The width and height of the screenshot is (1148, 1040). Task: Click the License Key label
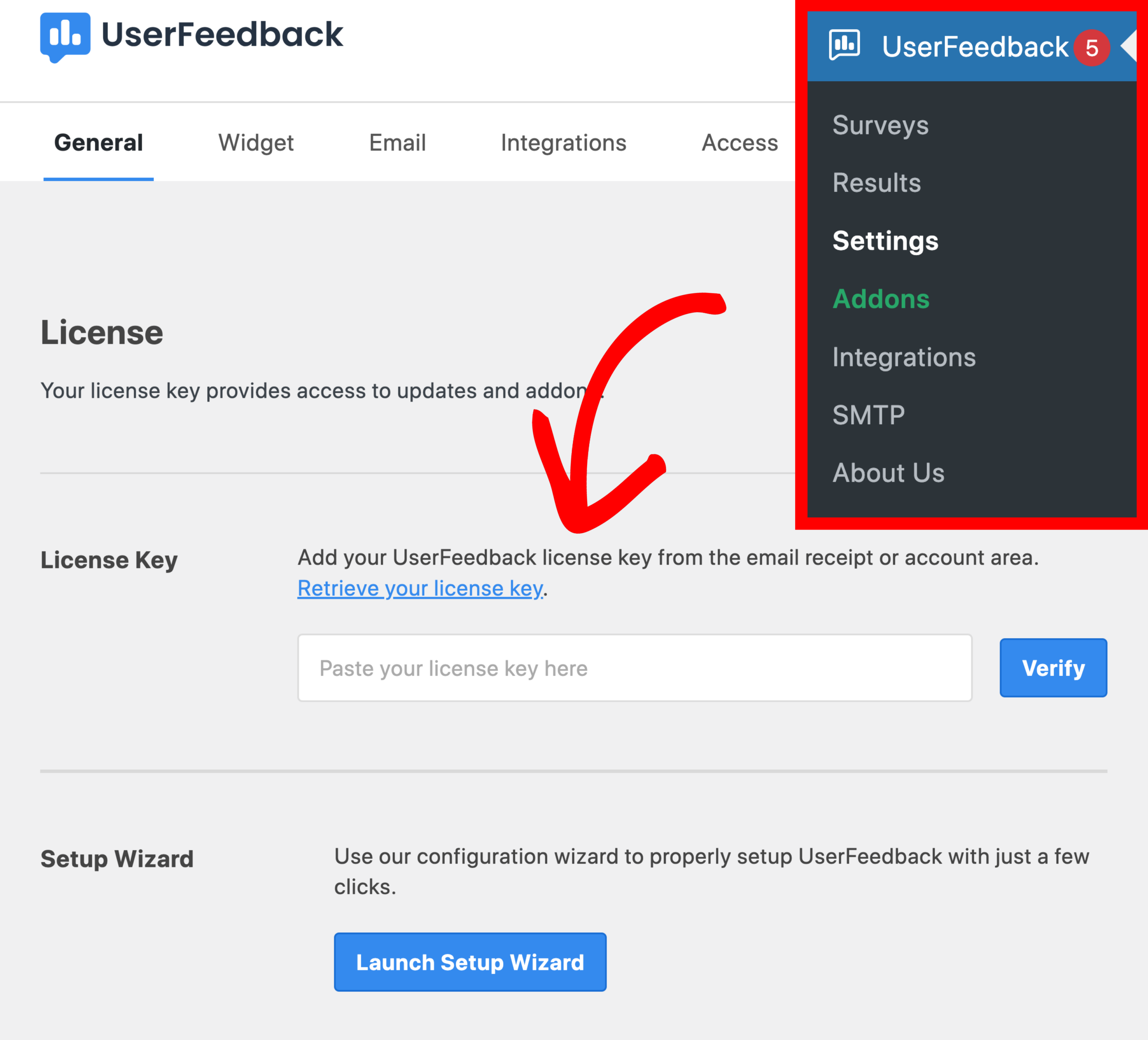(x=109, y=561)
